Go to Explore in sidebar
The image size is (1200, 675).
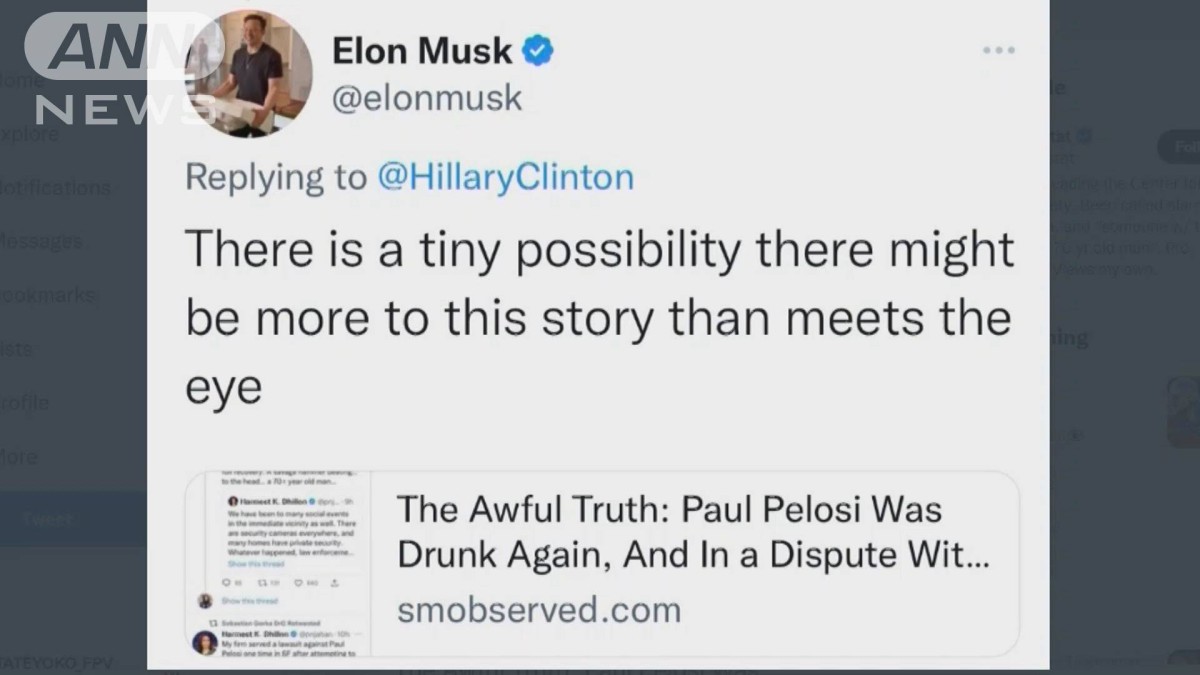tap(30, 133)
